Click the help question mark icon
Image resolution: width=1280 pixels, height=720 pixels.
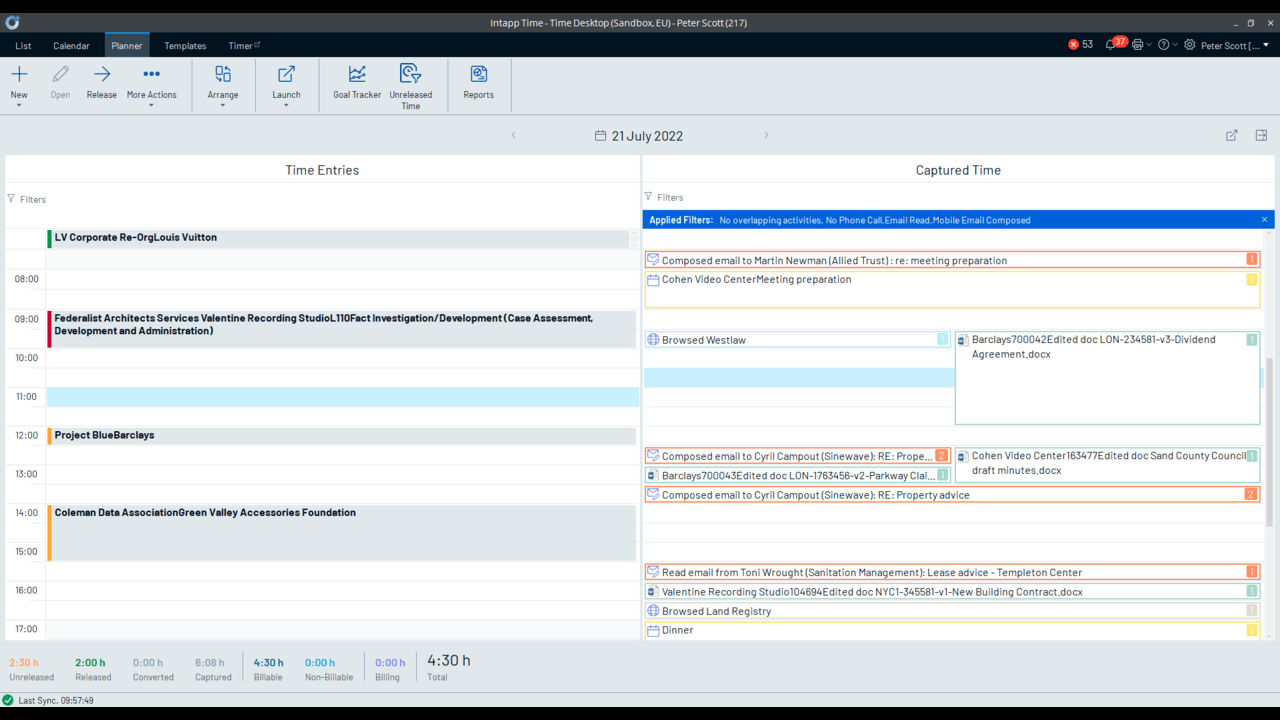pyautogui.click(x=1163, y=45)
